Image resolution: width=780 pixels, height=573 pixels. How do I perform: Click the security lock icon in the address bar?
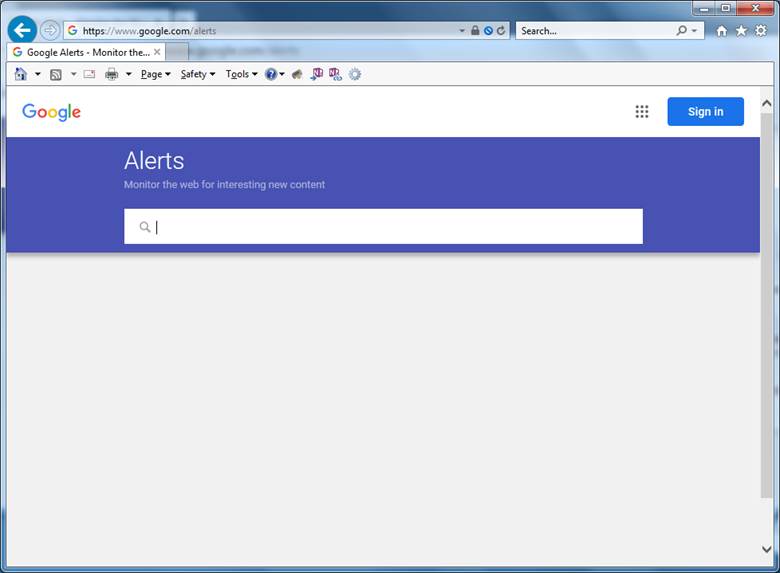pos(475,31)
